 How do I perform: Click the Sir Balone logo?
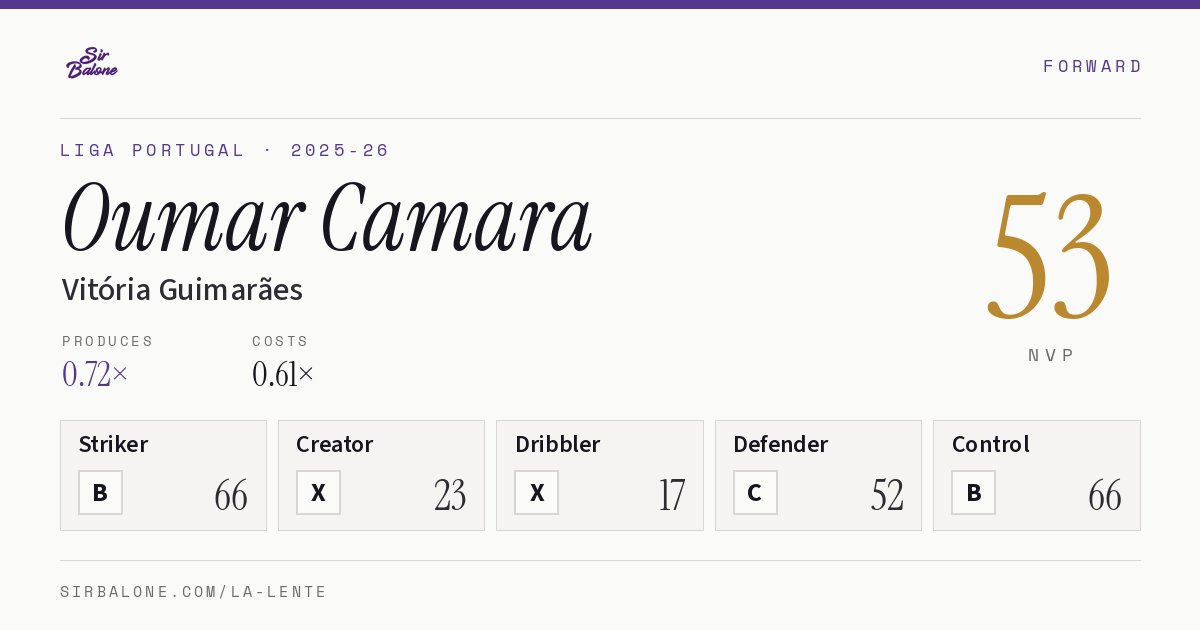coord(92,63)
